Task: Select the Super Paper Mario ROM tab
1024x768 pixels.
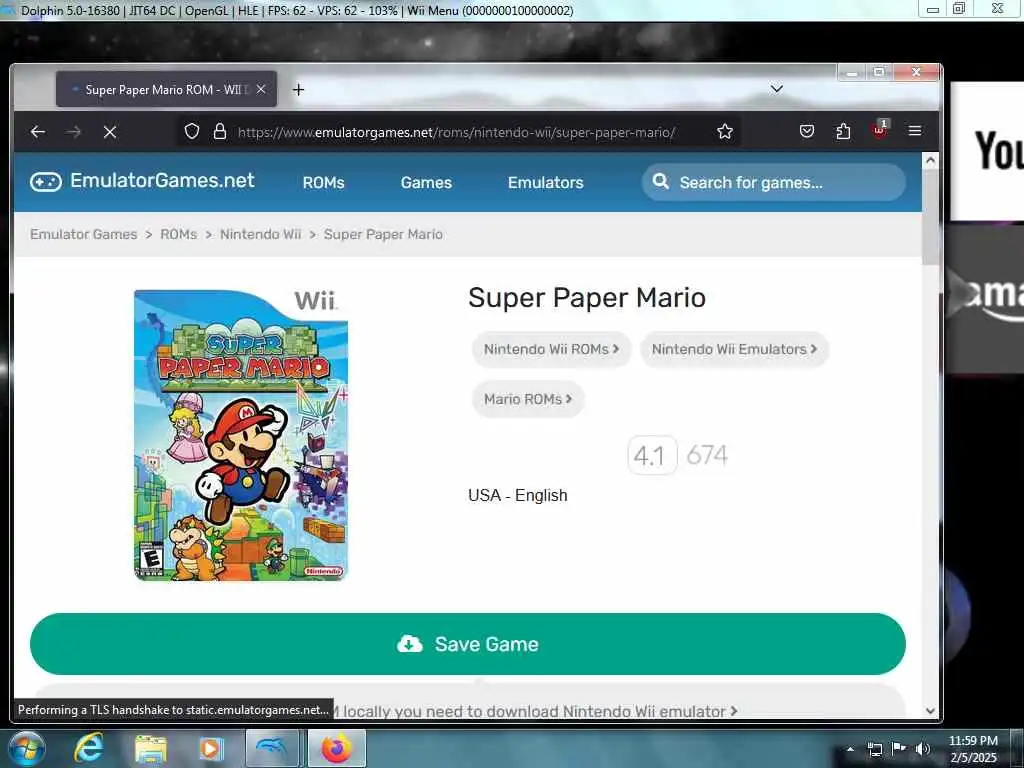Action: point(166,89)
